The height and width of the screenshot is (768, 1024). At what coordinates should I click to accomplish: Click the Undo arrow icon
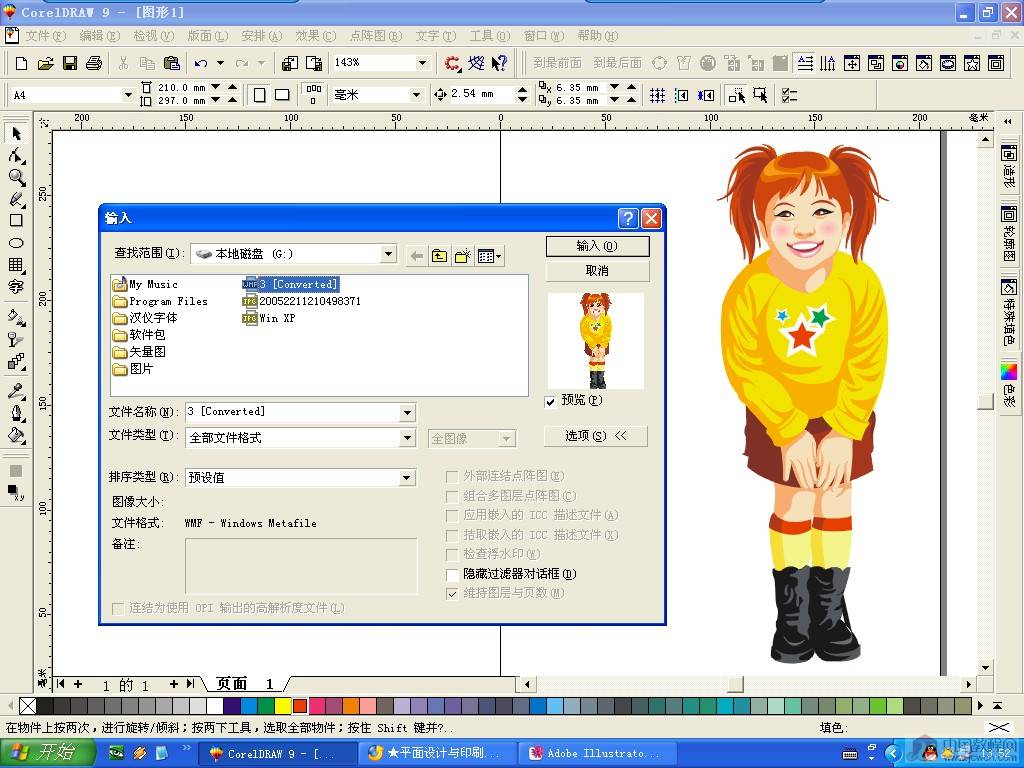[x=201, y=63]
